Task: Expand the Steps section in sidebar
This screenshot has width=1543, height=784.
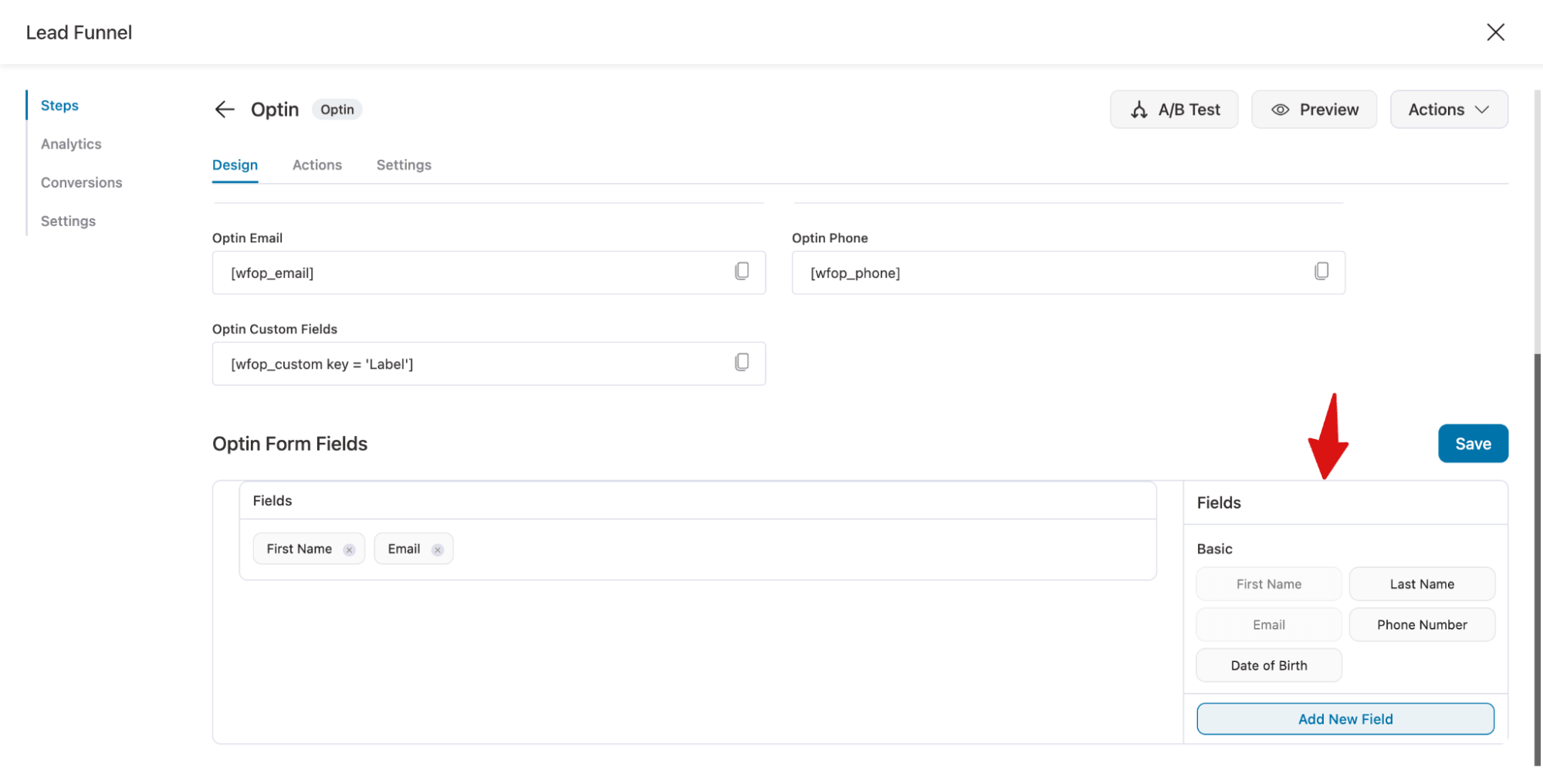Action: point(59,105)
